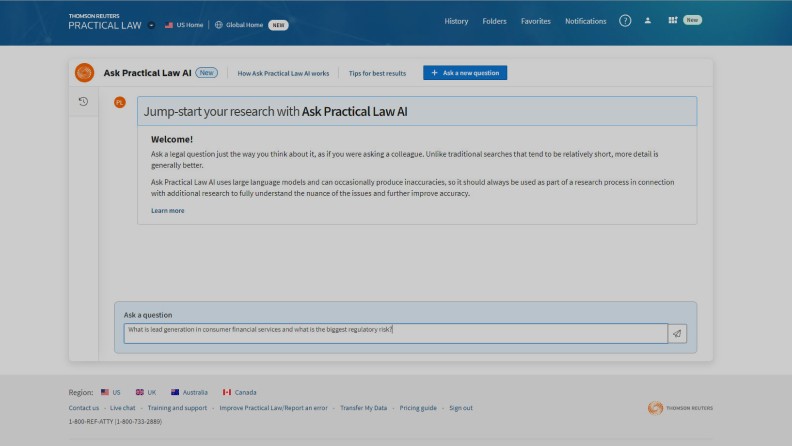Click Ask a new question button
The height and width of the screenshot is (446, 792).
click(x=465, y=73)
